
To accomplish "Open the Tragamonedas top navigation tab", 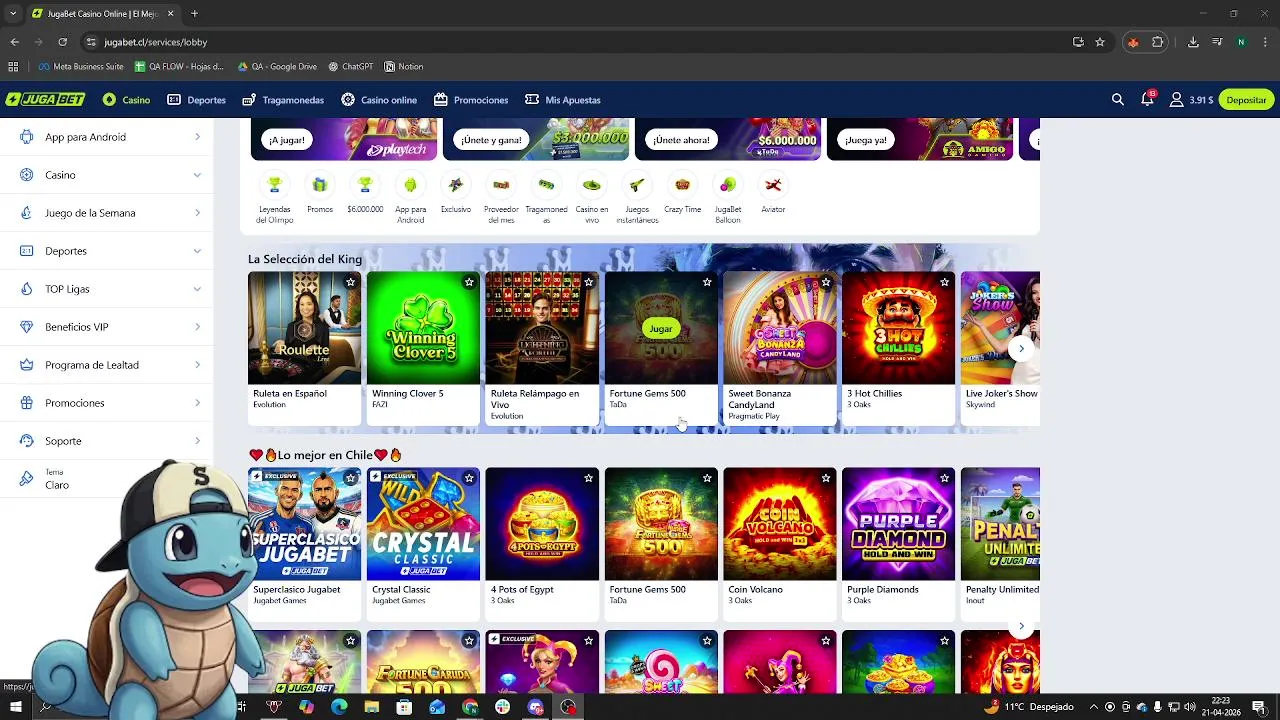I will click(x=283, y=100).
